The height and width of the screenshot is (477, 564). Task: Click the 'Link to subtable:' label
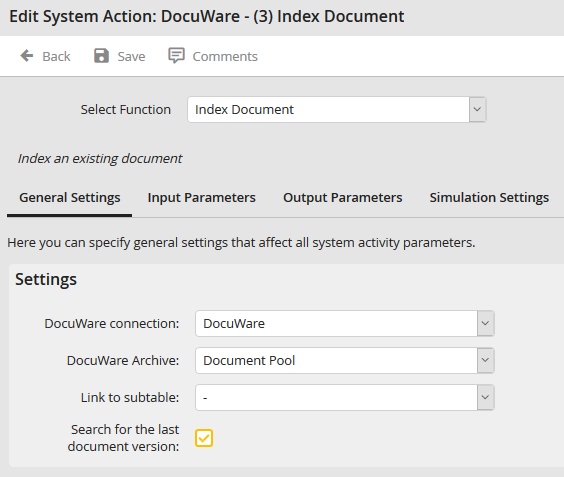tap(130, 398)
